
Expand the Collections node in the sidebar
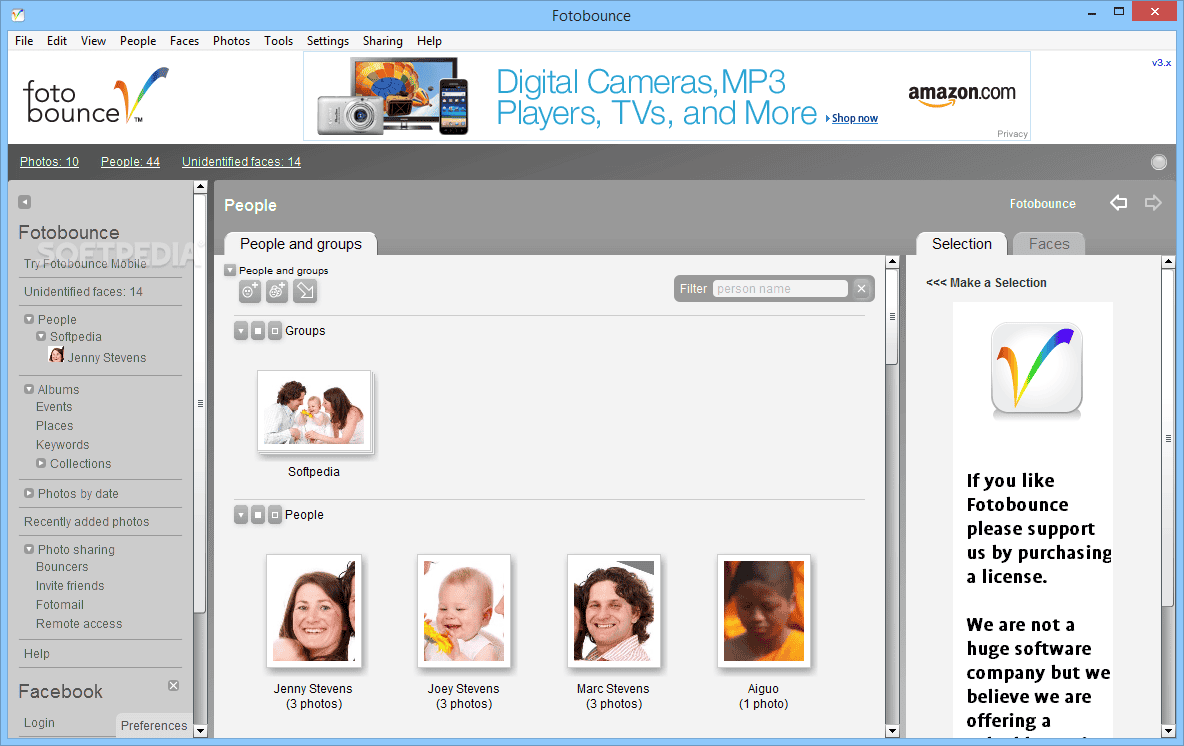click(x=42, y=463)
